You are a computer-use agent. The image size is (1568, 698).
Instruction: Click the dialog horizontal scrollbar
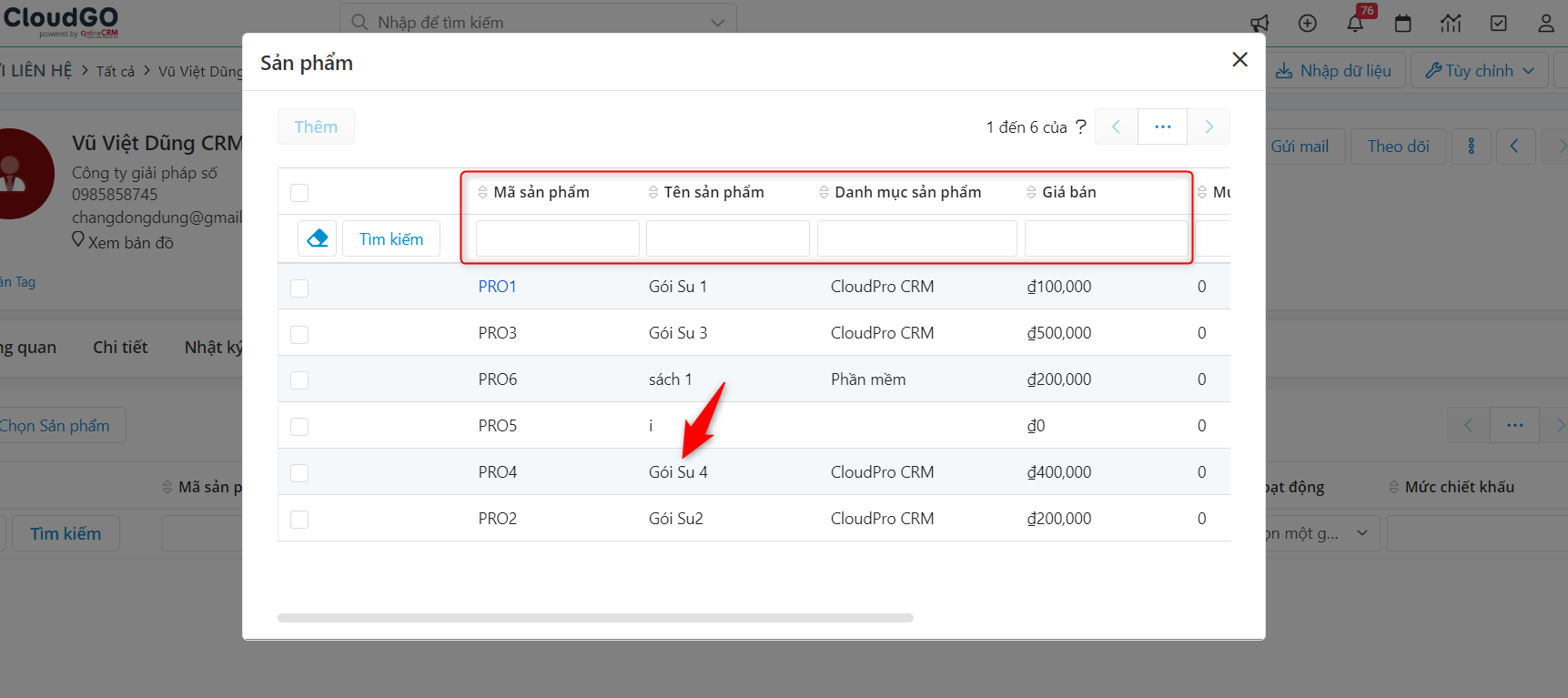point(595,618)
